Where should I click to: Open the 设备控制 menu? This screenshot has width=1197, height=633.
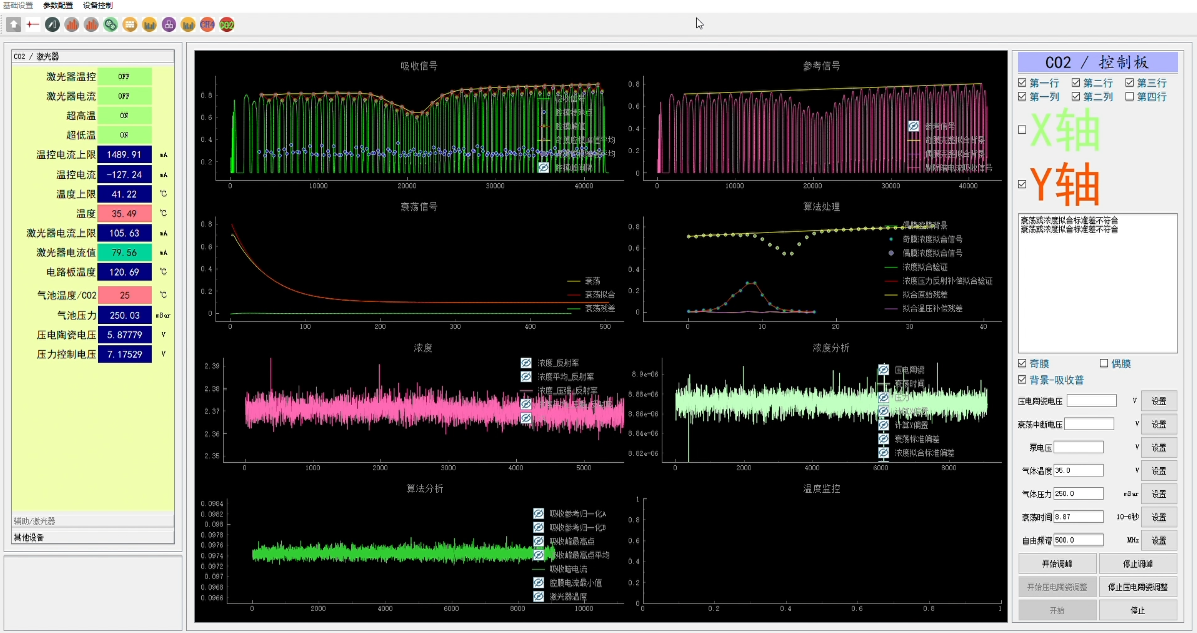(97, 5)
